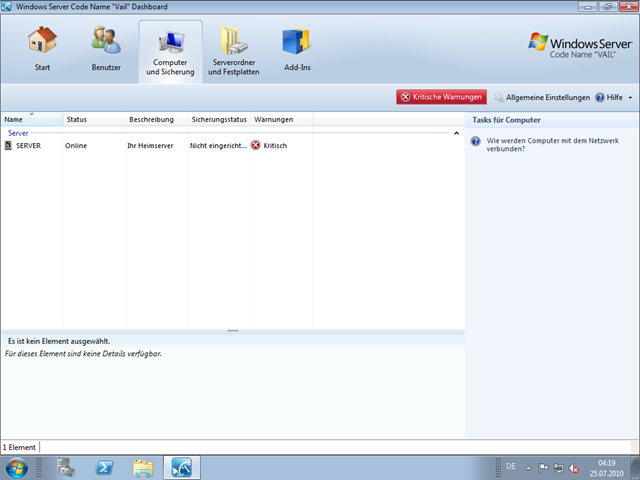Go to the Add-Ins tab
This screenshot has width=640, height=480.
297,51
